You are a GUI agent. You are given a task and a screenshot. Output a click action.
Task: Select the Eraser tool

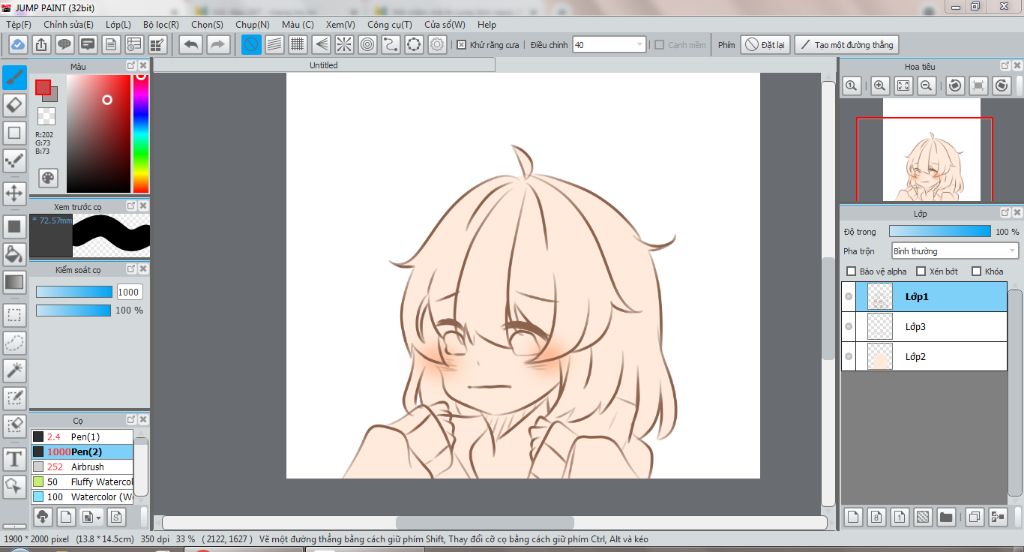point(14,105)
